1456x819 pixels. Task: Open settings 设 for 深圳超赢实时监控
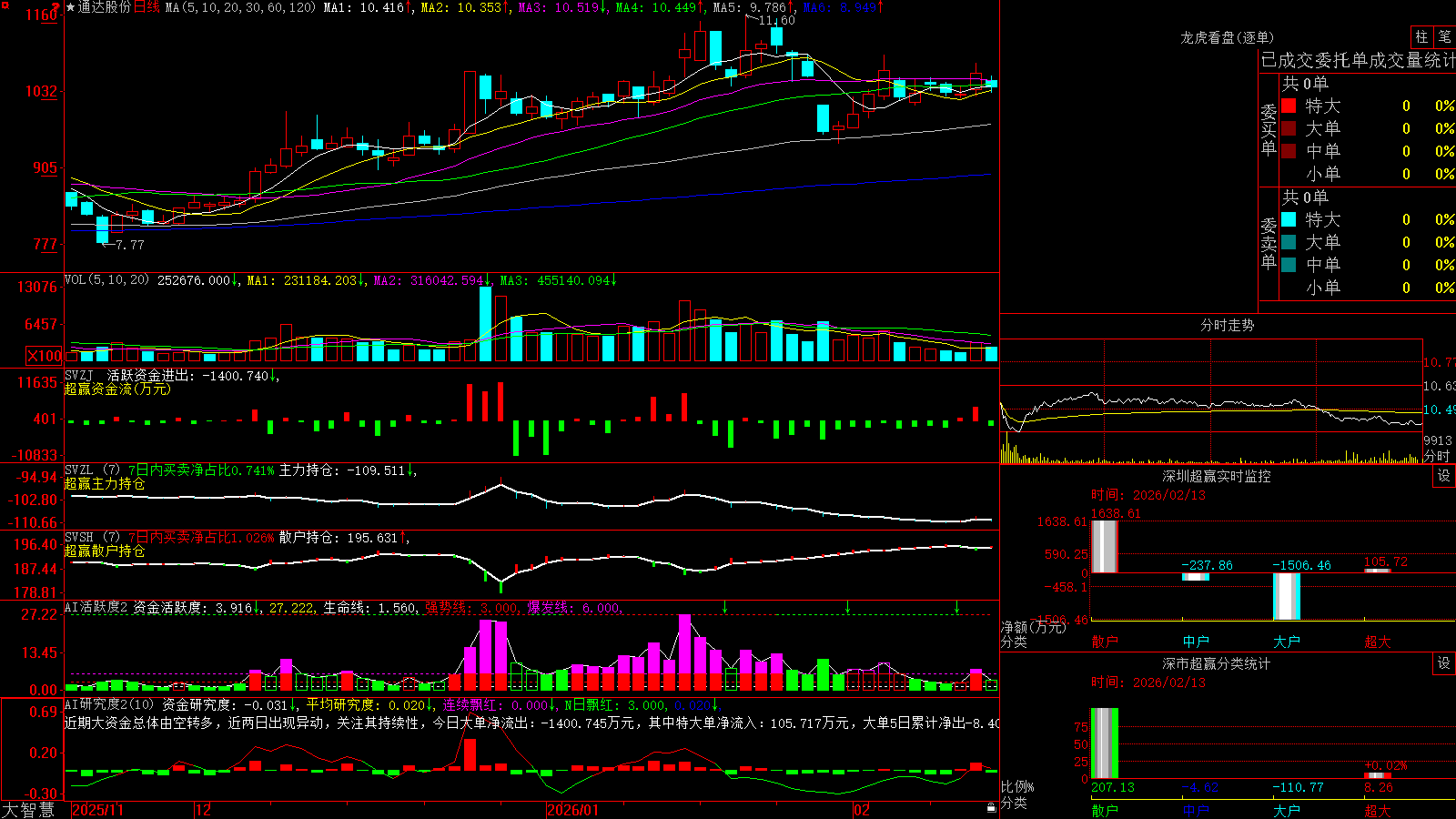pyautogui.click(x=1444, y=476)
